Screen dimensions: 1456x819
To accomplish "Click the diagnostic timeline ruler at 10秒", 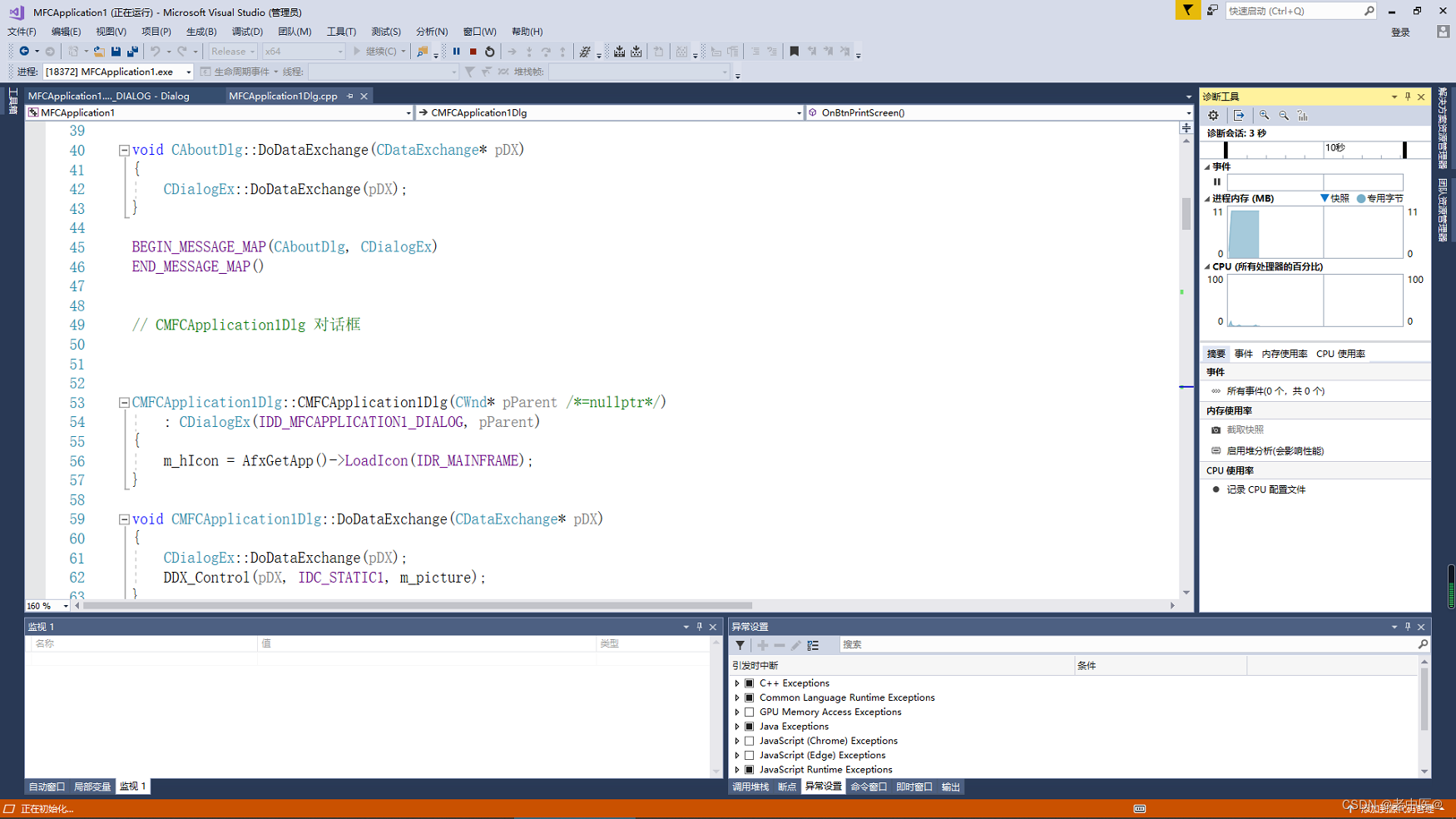I will [x=1335, y=148].
